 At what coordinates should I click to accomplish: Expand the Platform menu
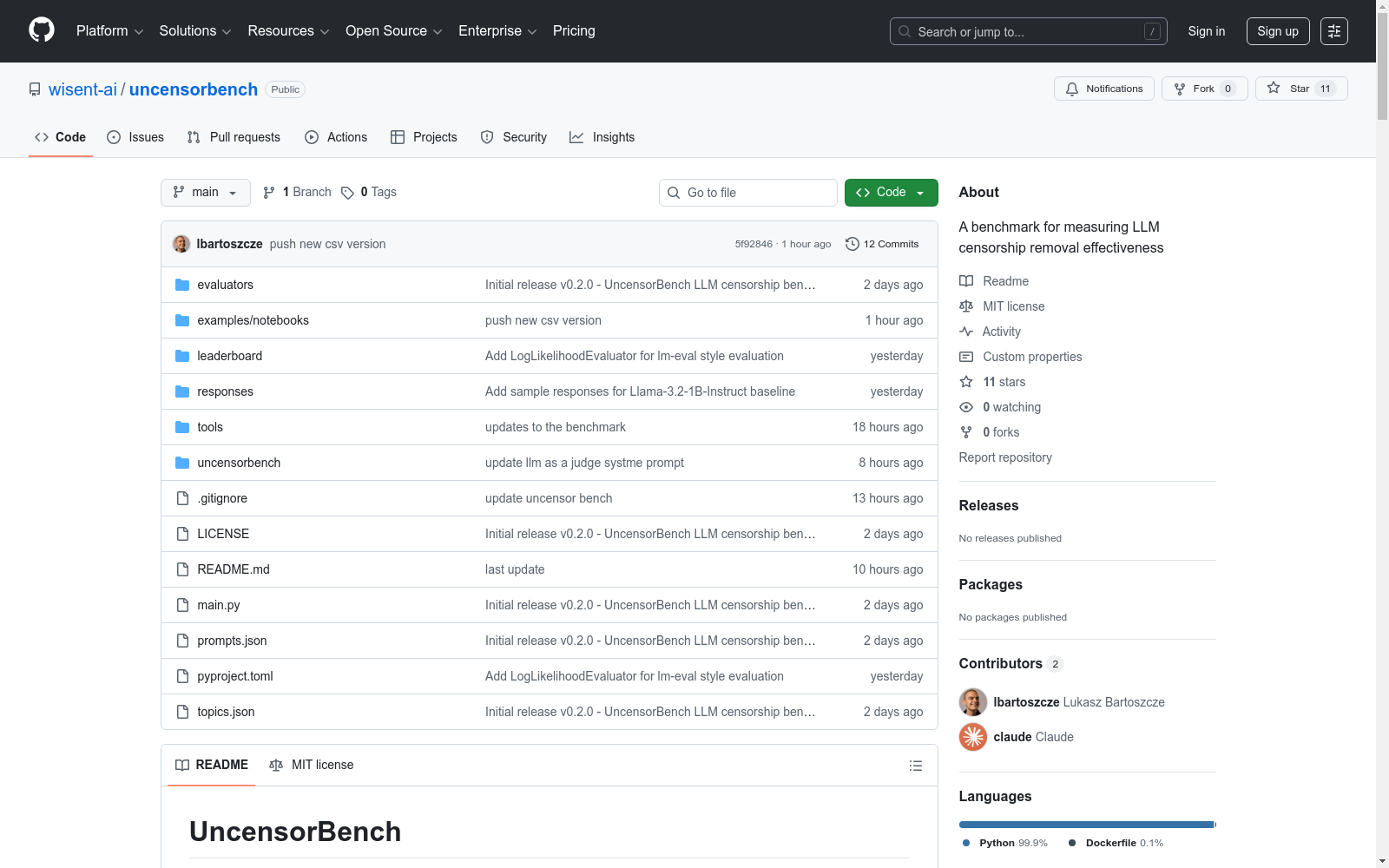click(109, 31)
